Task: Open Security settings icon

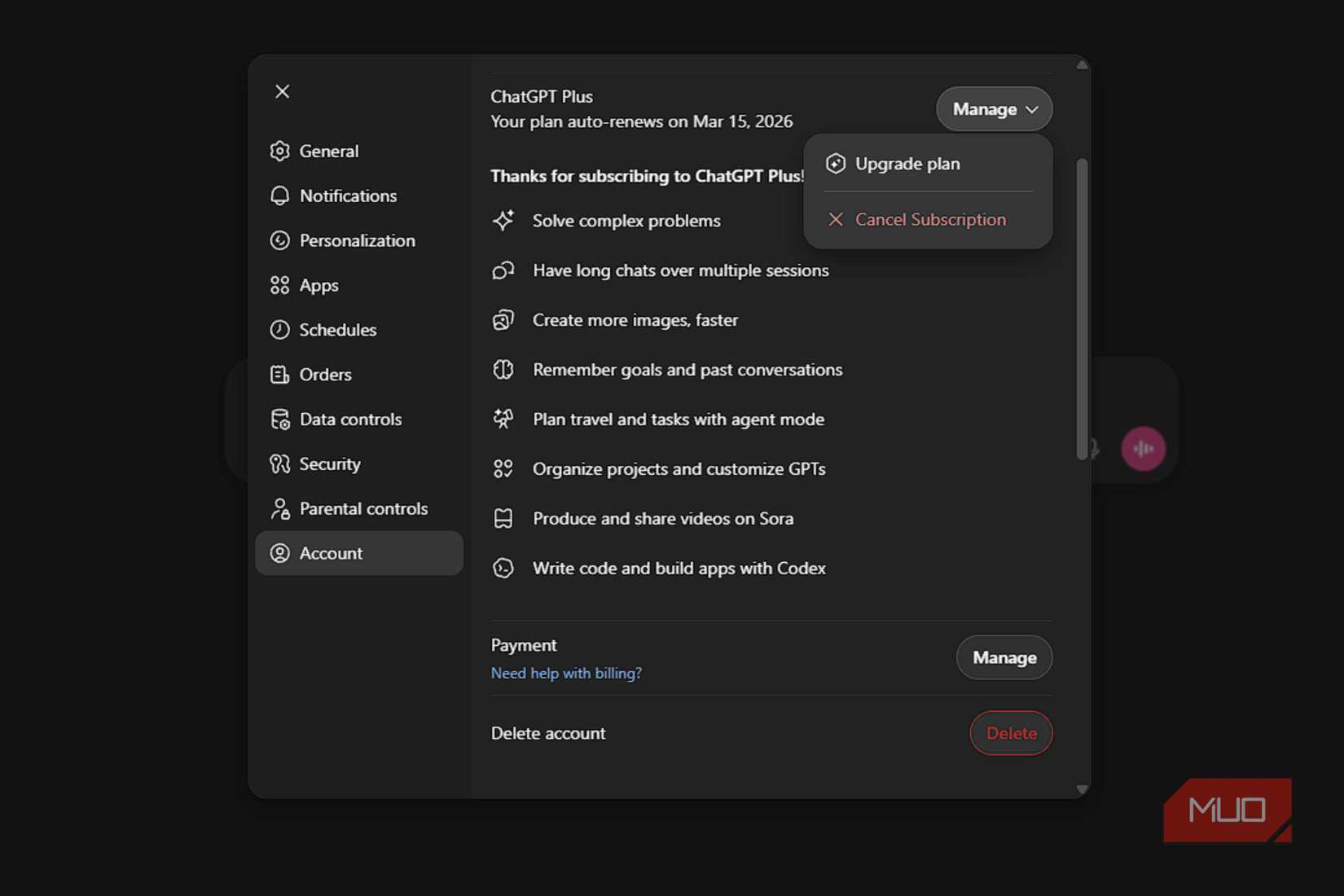Action: [279, 463]
